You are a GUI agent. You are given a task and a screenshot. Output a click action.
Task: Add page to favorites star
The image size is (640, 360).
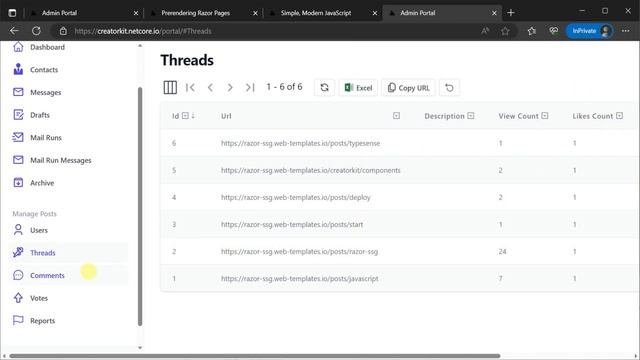pyautogui.click(x=505, y=31)
